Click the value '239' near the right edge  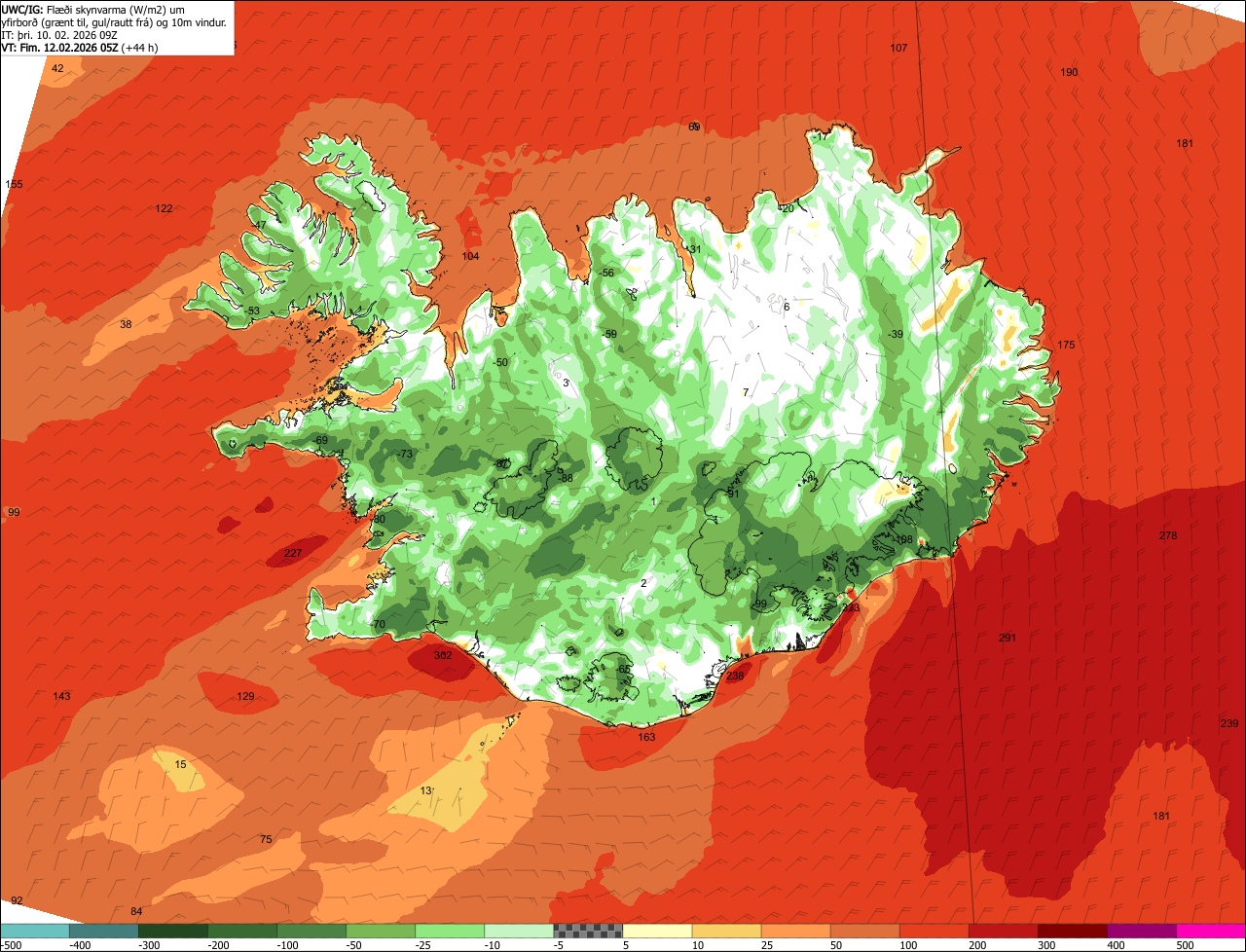pos(1229,722)
